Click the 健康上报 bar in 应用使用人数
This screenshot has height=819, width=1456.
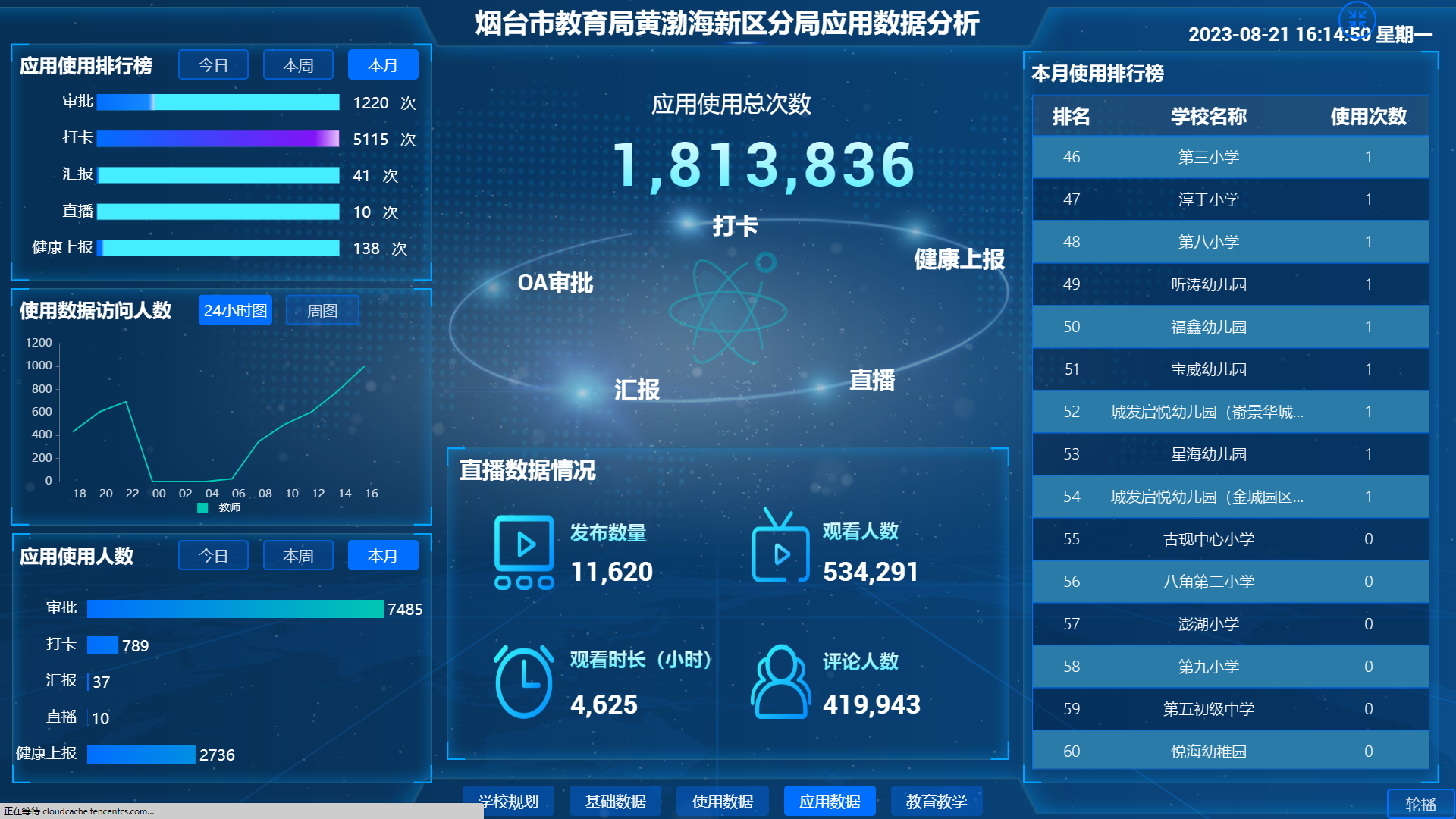tap(141, 755)
